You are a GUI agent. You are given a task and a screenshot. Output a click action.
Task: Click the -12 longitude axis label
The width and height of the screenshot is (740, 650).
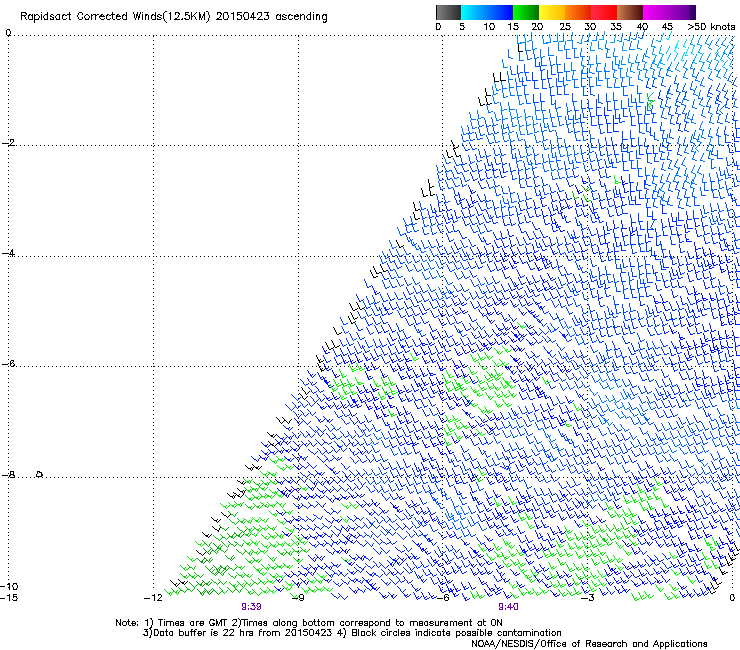(x=153, y=598)
